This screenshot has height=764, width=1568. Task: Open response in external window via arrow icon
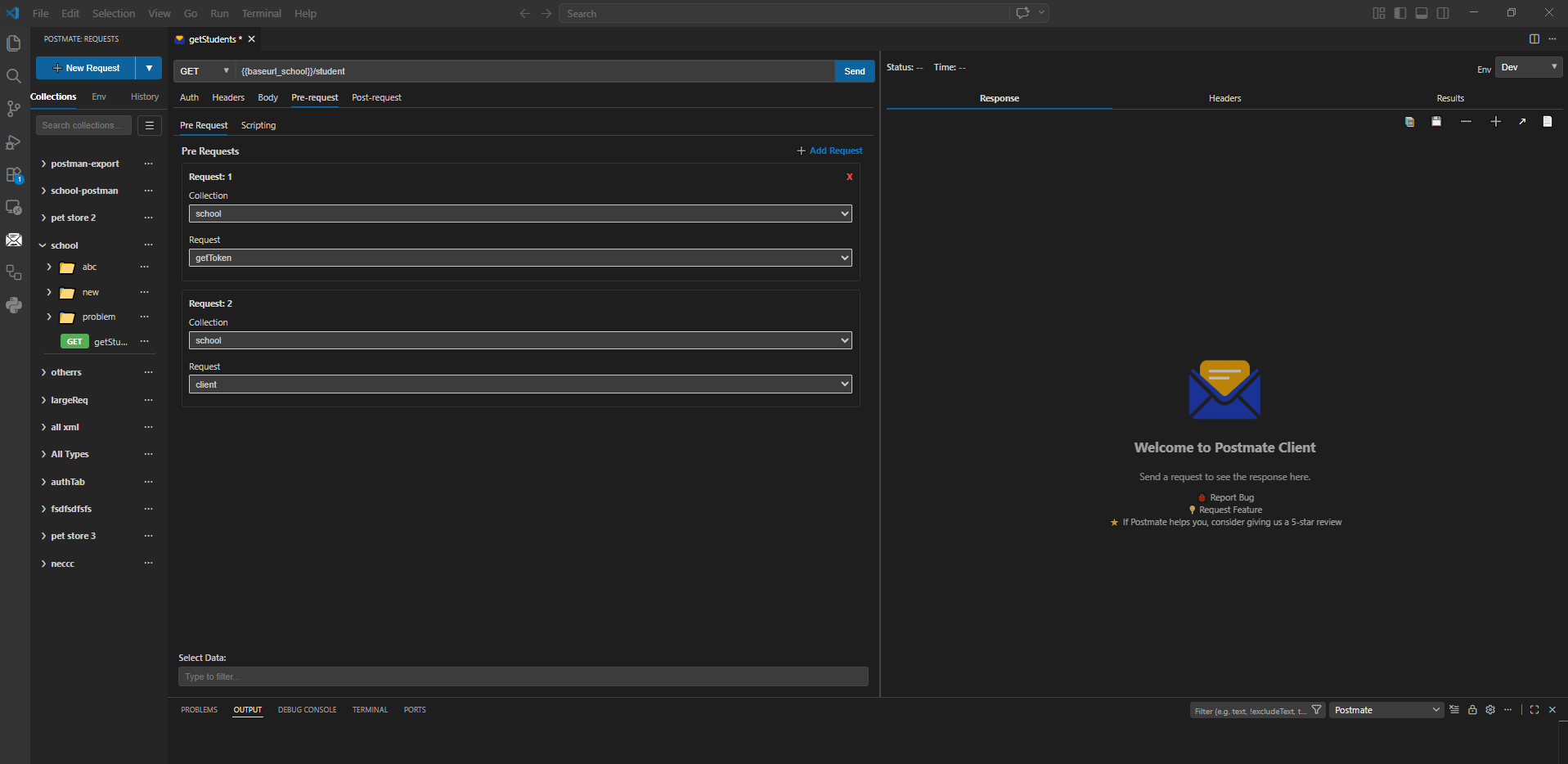point(1522,121)
